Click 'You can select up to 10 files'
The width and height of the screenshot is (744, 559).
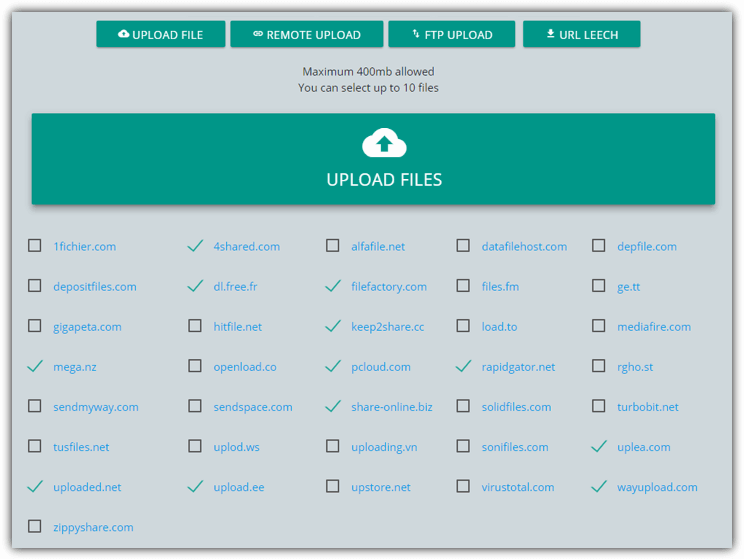click(368, 88)
